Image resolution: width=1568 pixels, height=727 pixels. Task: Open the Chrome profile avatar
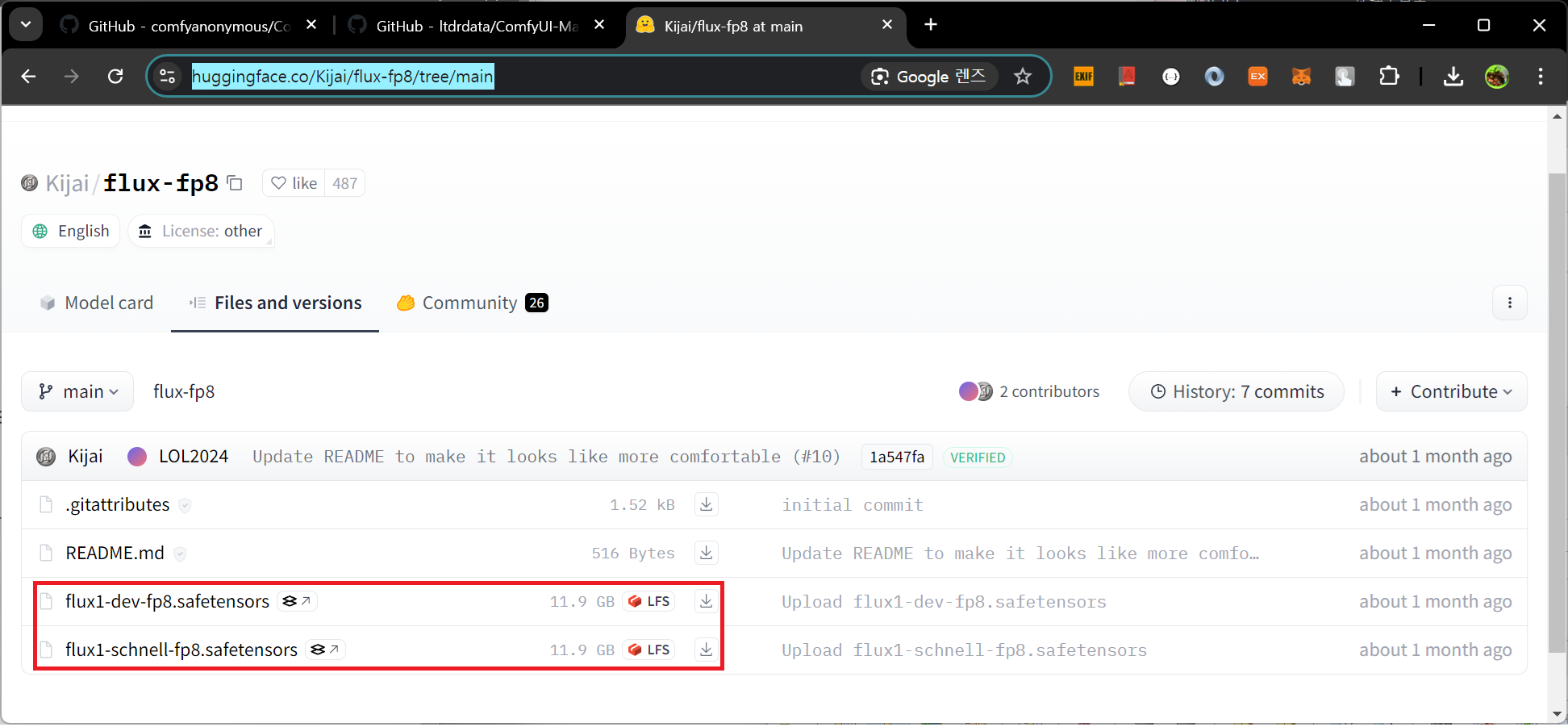[x=1497, y=76]
